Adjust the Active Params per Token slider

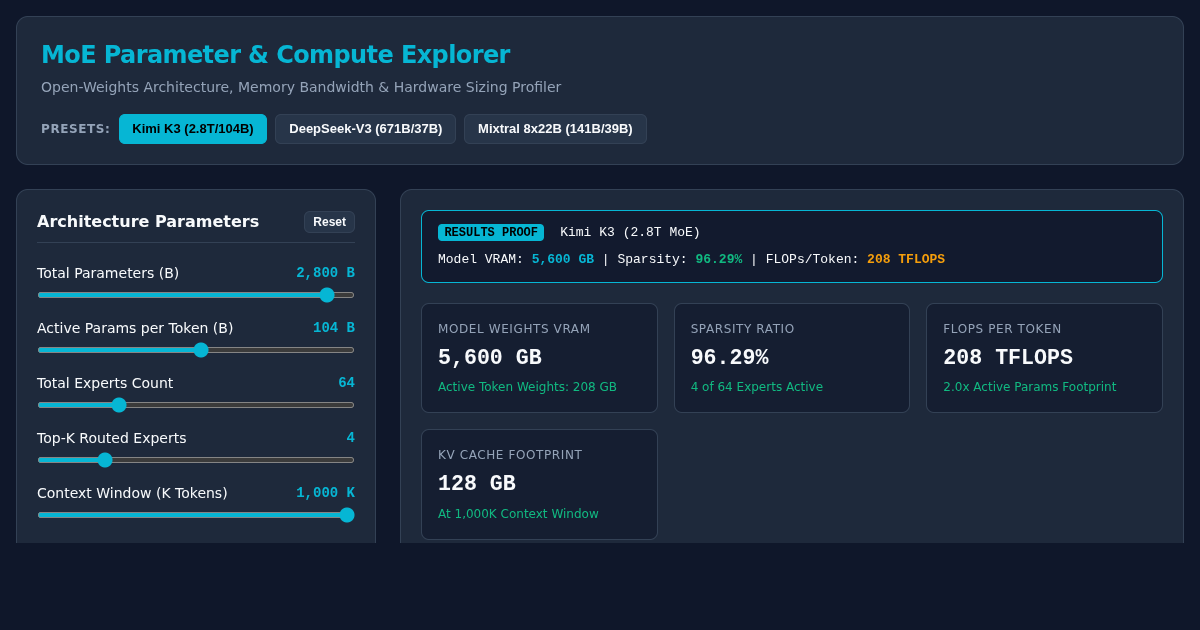coord(196,350)
